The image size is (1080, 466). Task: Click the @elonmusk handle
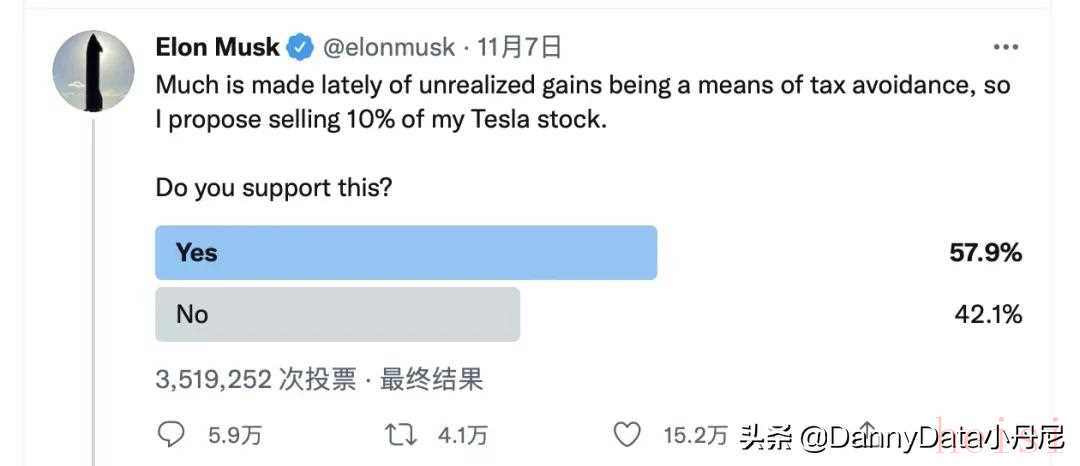coord(386,47)
